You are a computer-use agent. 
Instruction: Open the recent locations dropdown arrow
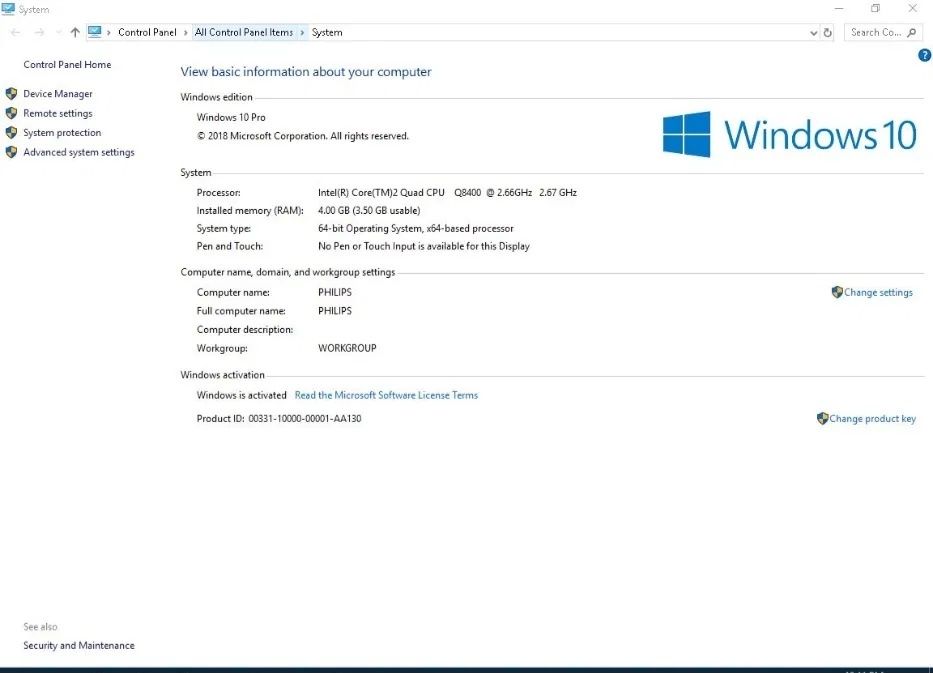click(x=58, y=33)
